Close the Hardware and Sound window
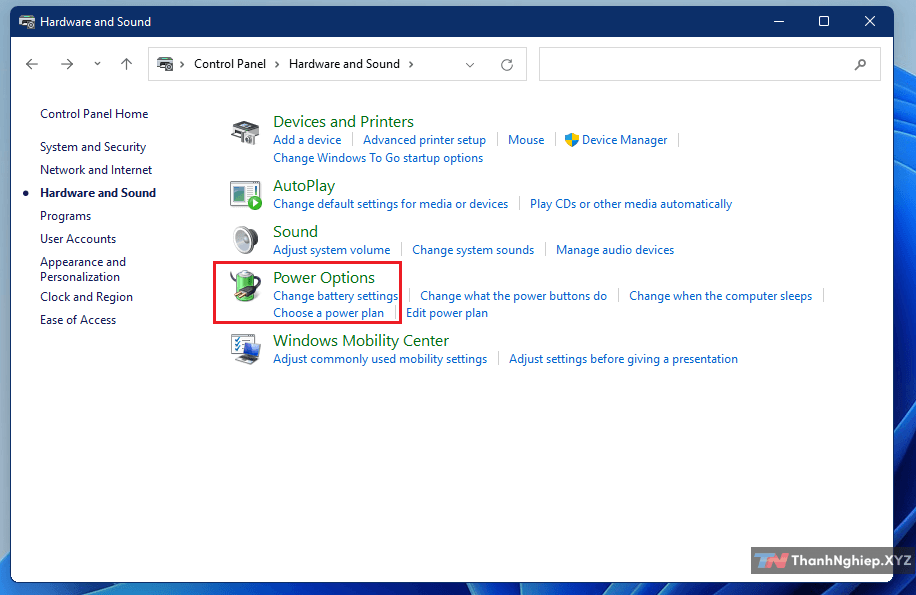The image size is (916, 595). tap(870, 22)
